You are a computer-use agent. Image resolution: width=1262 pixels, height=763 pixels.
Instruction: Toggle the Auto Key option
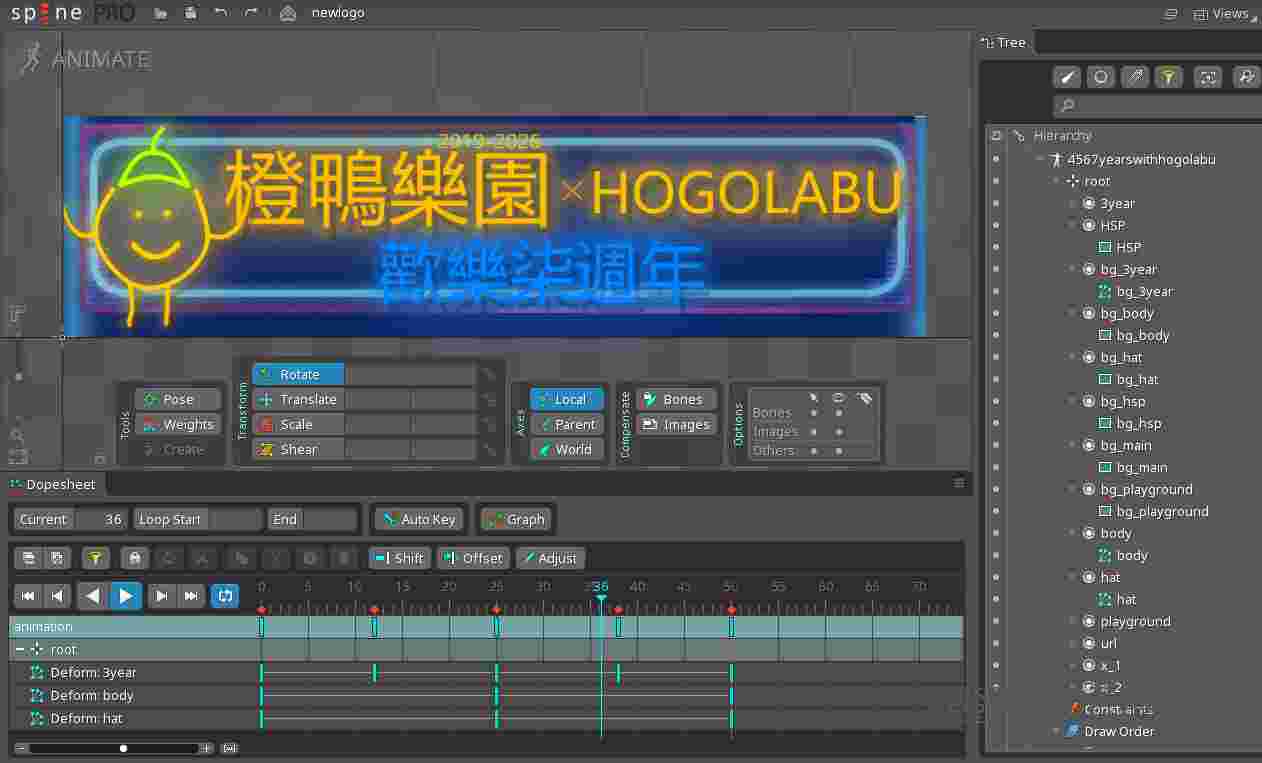(417, 519)
